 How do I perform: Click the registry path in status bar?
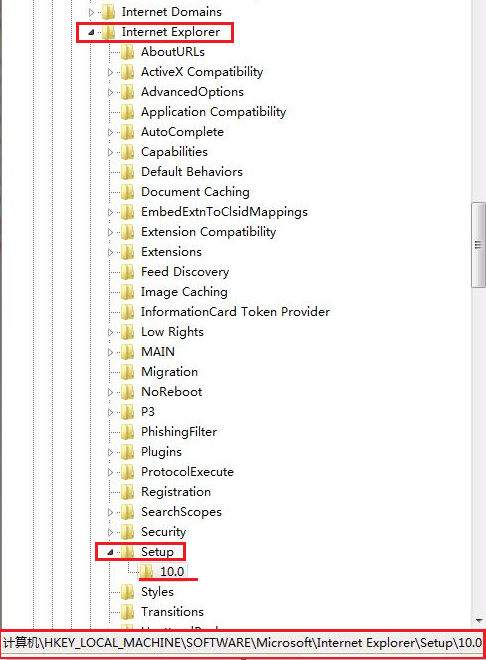coord(242,643)
